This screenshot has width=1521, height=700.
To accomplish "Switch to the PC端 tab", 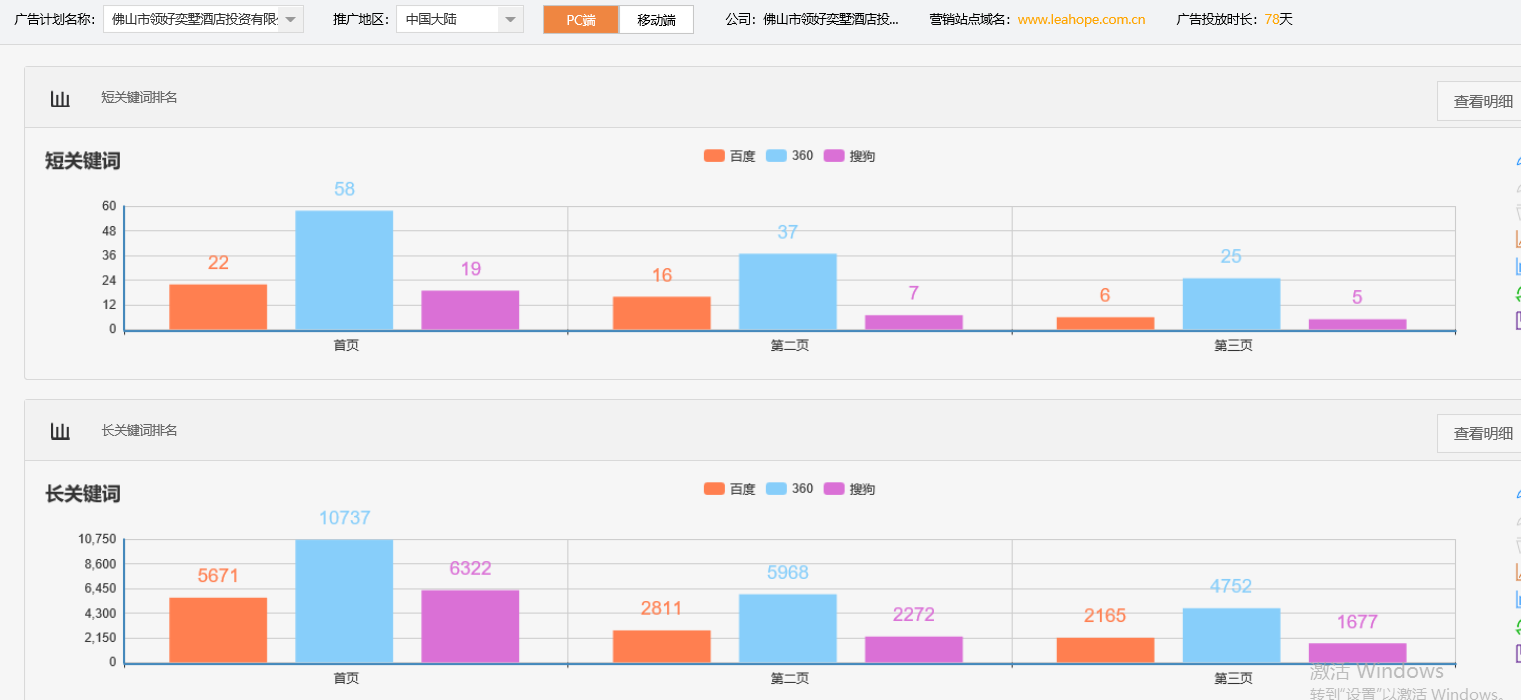I will pyautogui.click(x=580, y=20).
